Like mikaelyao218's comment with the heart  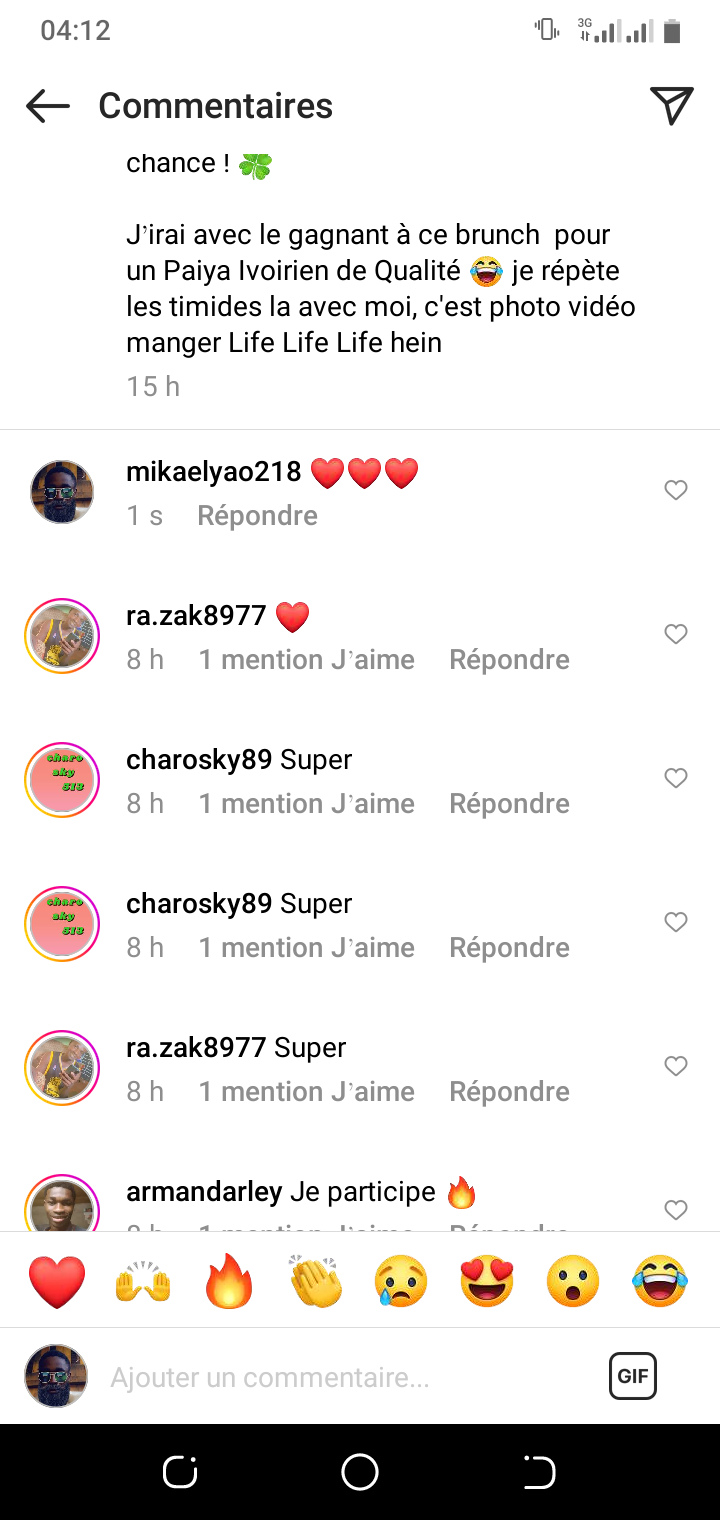coord(676,490)
